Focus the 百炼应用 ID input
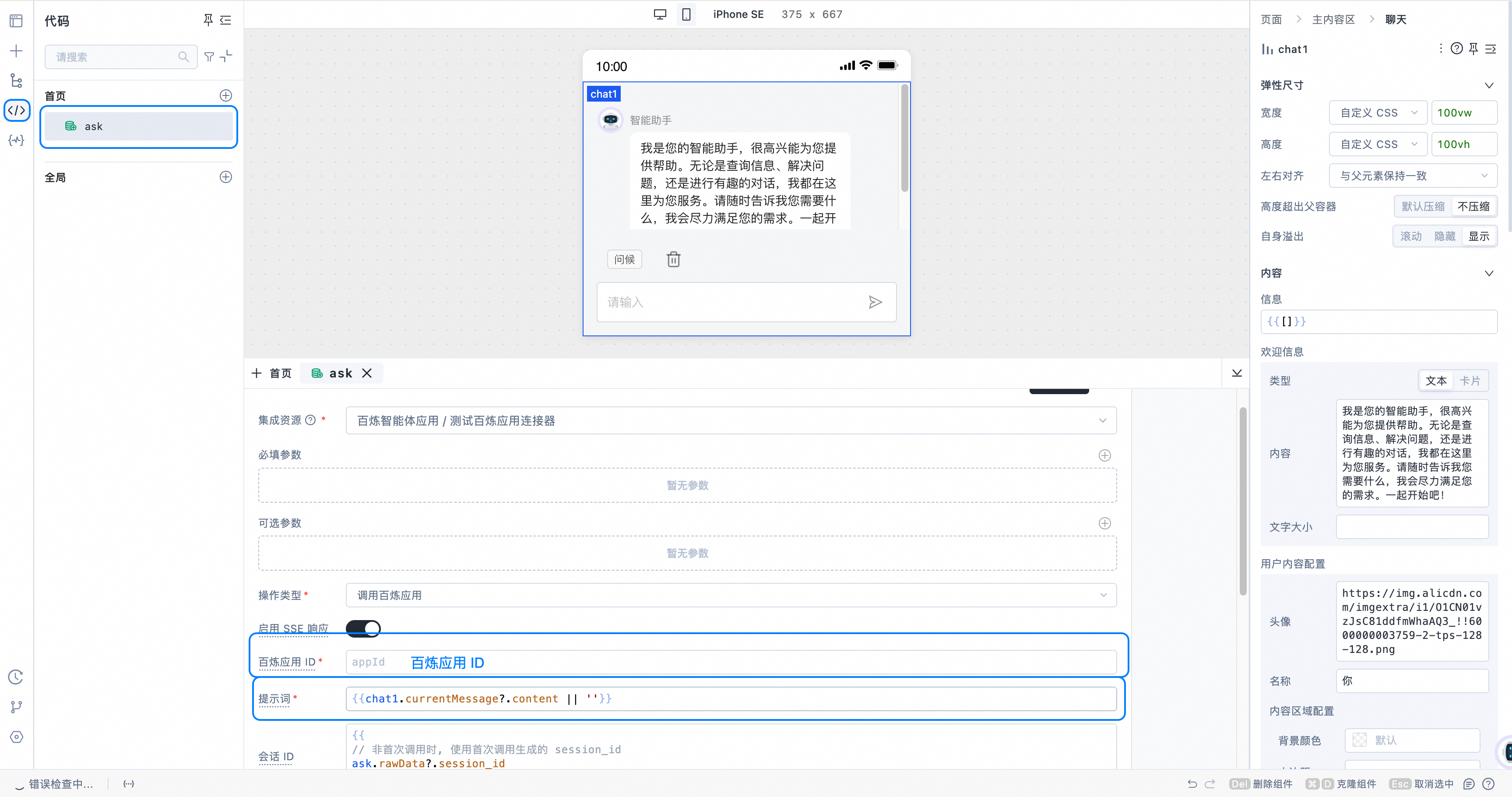1512x797 pixels. point(731,662)
